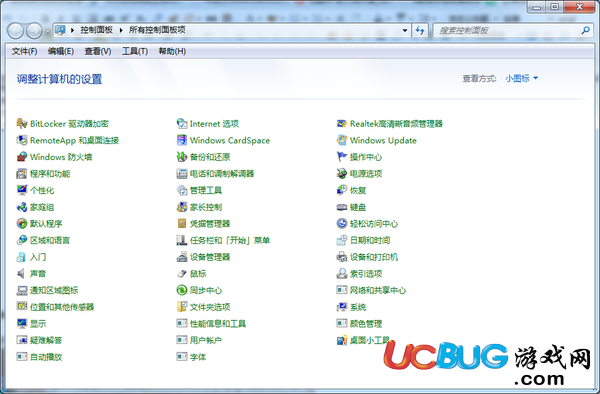This screenshot has width=600, height=394.
Task: Click the 区域和语言 globe icon
Action: pyautogui.click(x=22, y=240)
